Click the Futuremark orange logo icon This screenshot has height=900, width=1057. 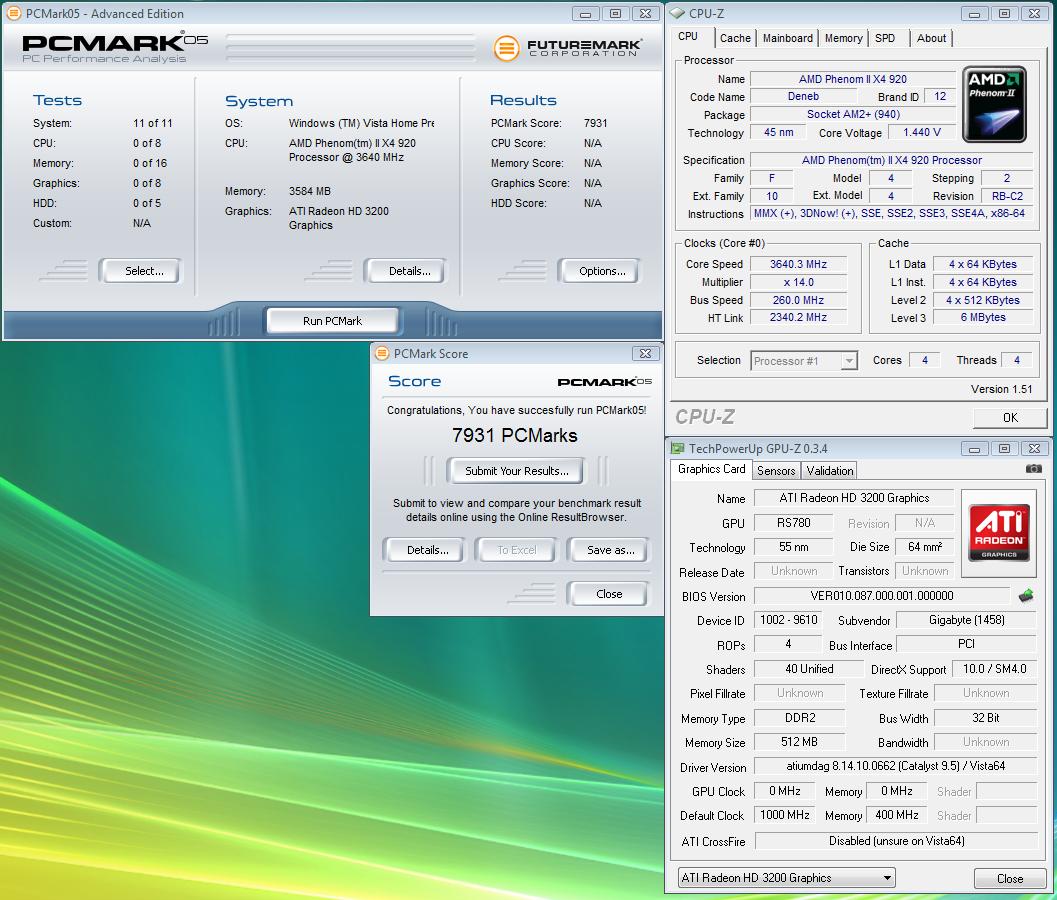506,48
